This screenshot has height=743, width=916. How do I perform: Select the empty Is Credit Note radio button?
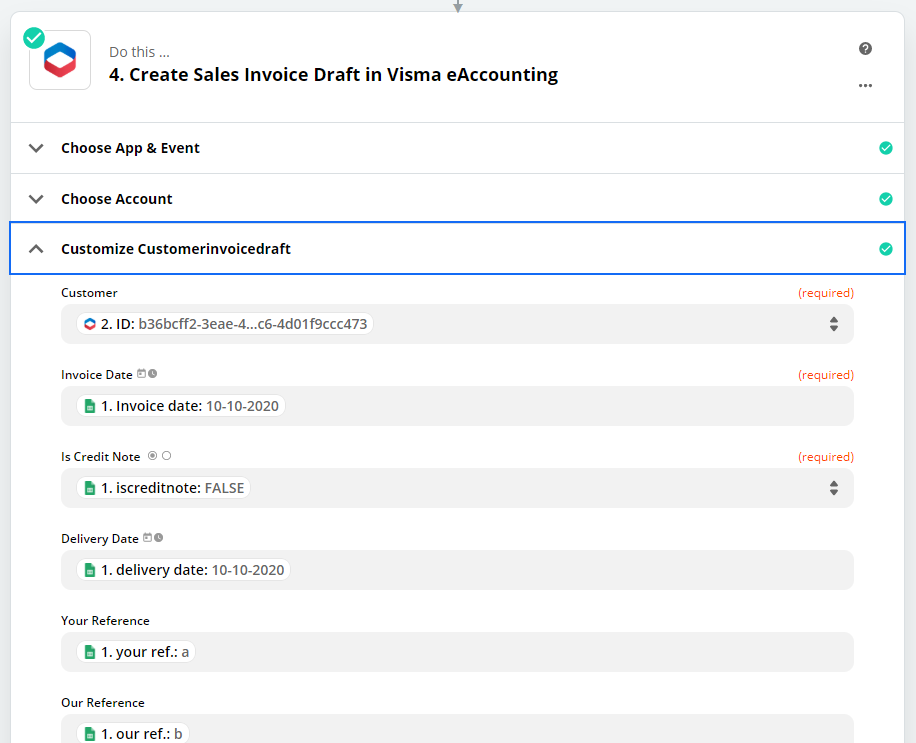coord(167,456)
